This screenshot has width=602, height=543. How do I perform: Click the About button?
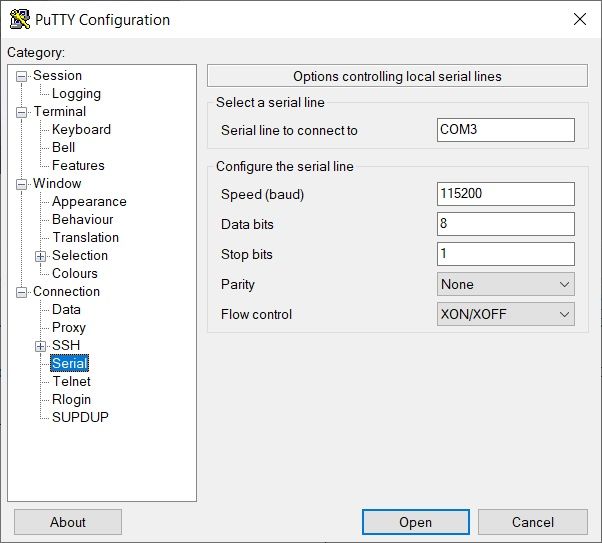tap(68, 522)
